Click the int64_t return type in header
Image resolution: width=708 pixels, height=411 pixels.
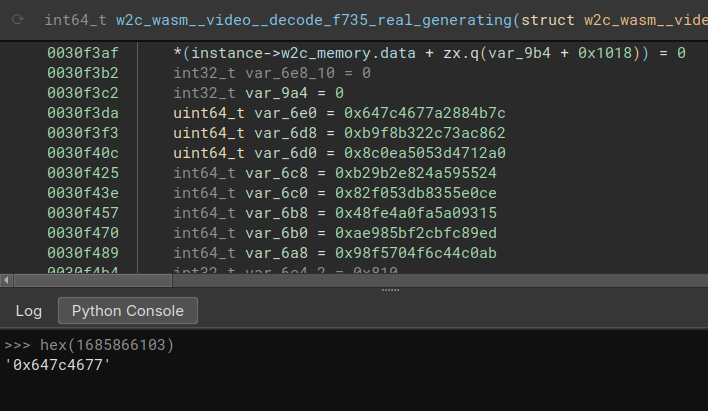(x=71, y=19)
